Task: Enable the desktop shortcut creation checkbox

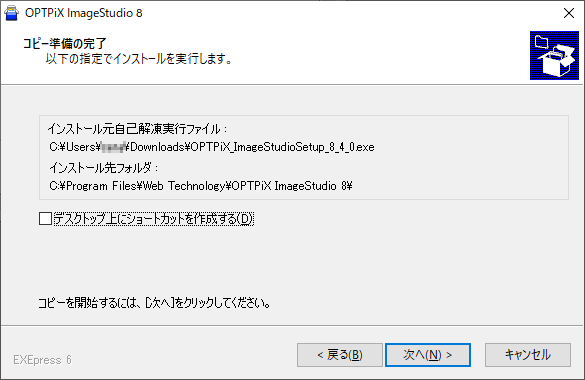Action: pyautogui.click(x=46, y=219)
